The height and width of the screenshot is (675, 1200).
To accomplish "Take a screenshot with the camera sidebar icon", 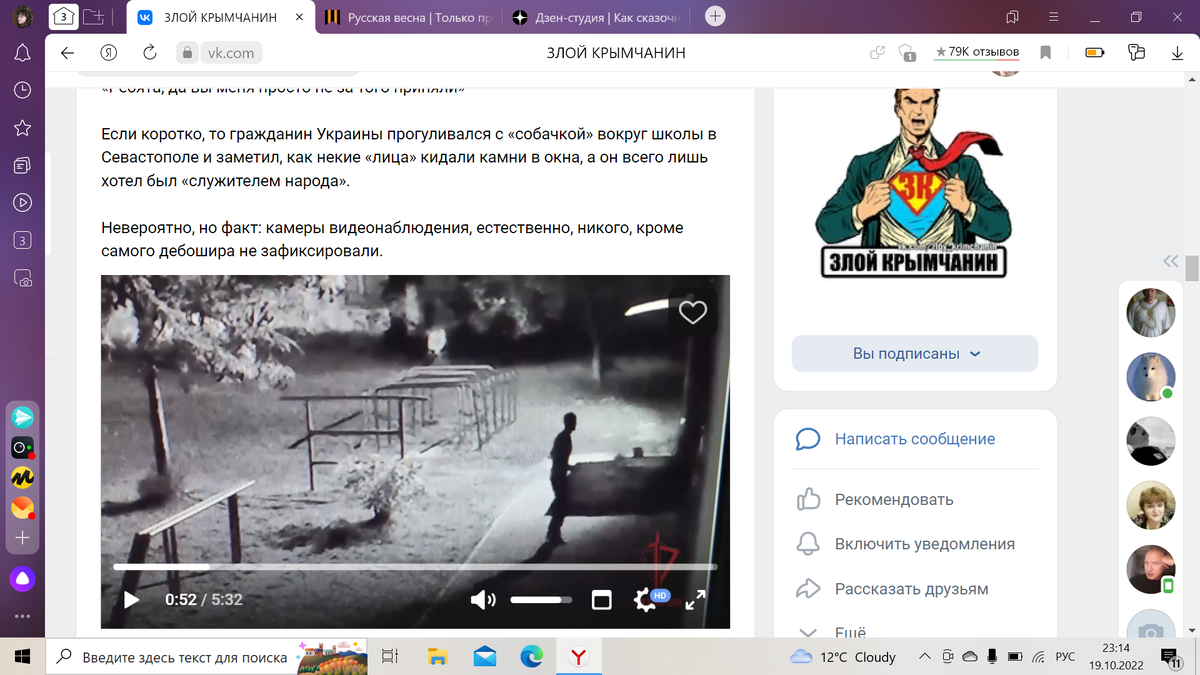I will [x=22, y=278].
